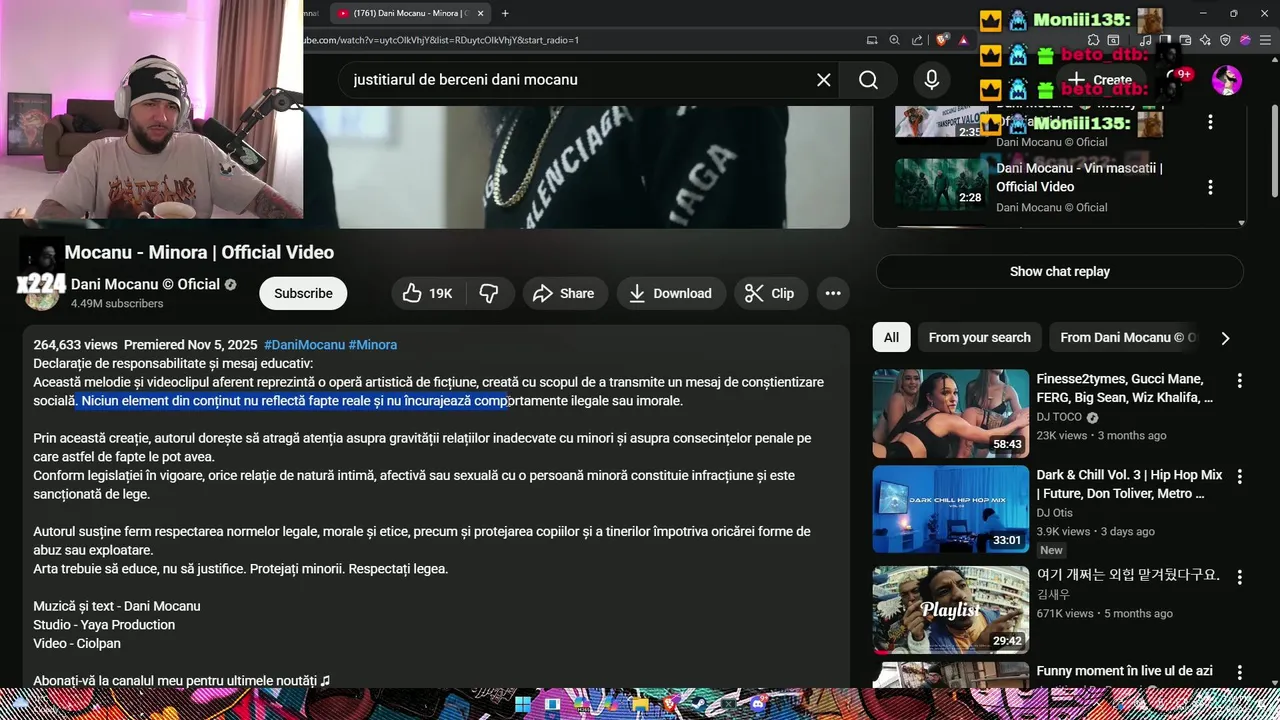The width and height of the screenshot is (1280, 720).
Task: Open the Windows Start menu
Action: (523, 704)
